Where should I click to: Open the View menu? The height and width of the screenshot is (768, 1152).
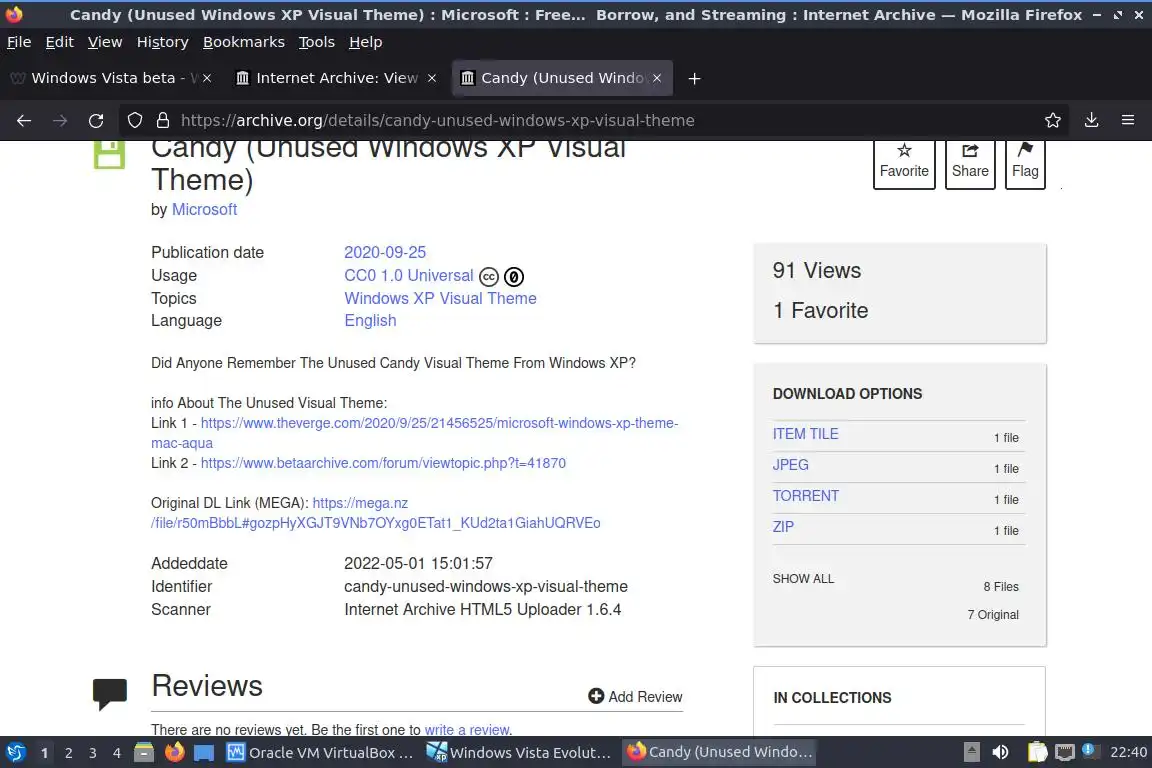coord(105,43)
